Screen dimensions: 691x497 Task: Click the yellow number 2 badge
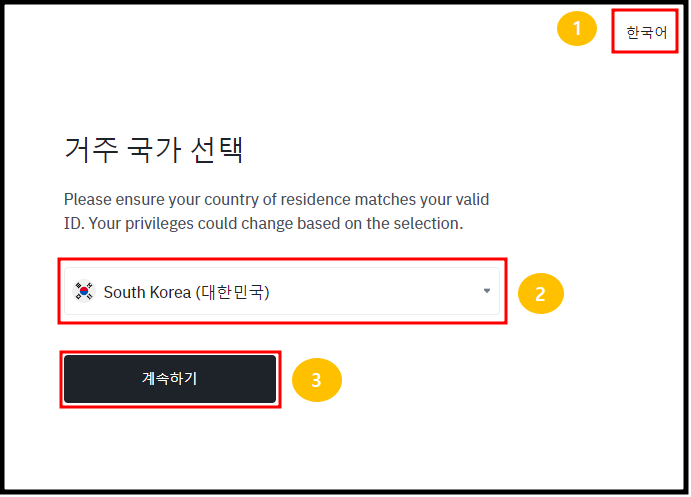(x=540, y=294)
